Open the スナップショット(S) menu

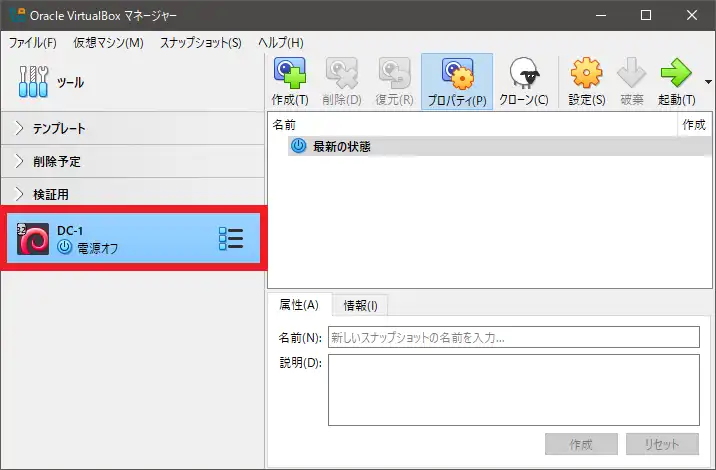tap(200, 43)
